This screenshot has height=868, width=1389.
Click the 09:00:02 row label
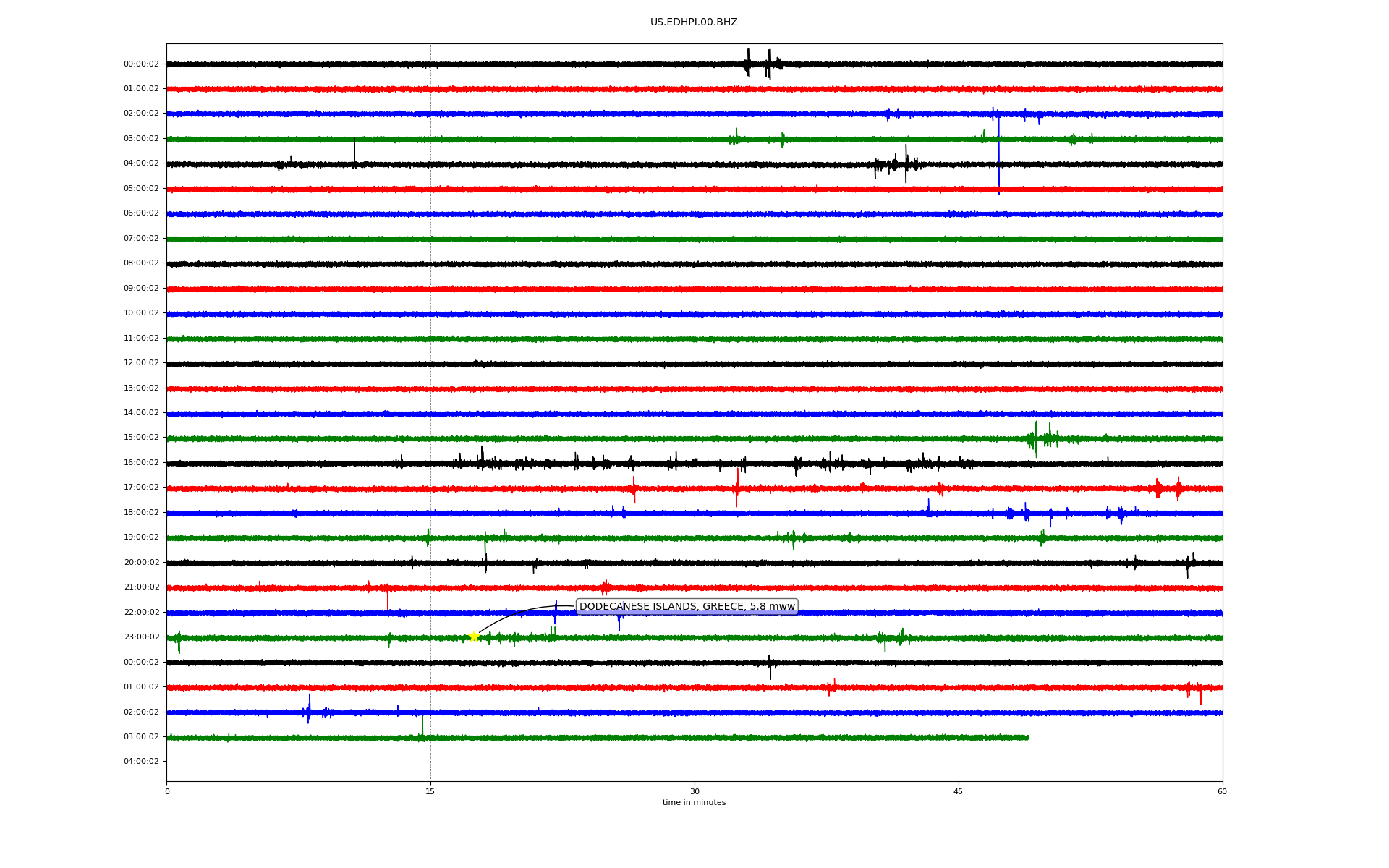(141, 288)
